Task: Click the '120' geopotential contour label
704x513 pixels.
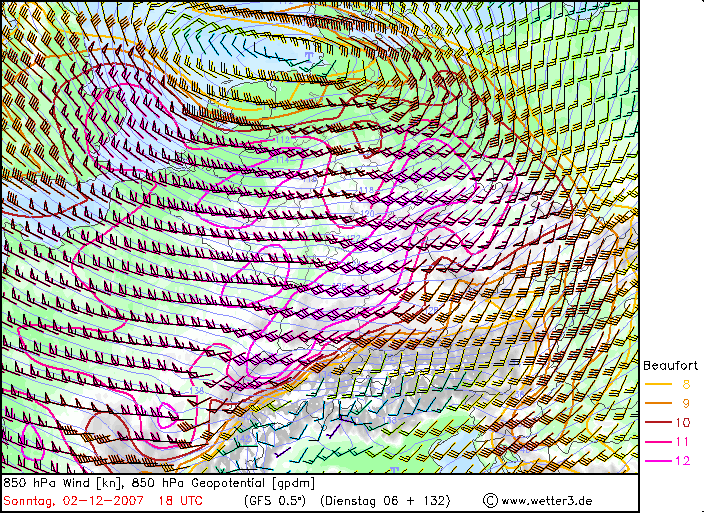Action: (x=367, y=213)
